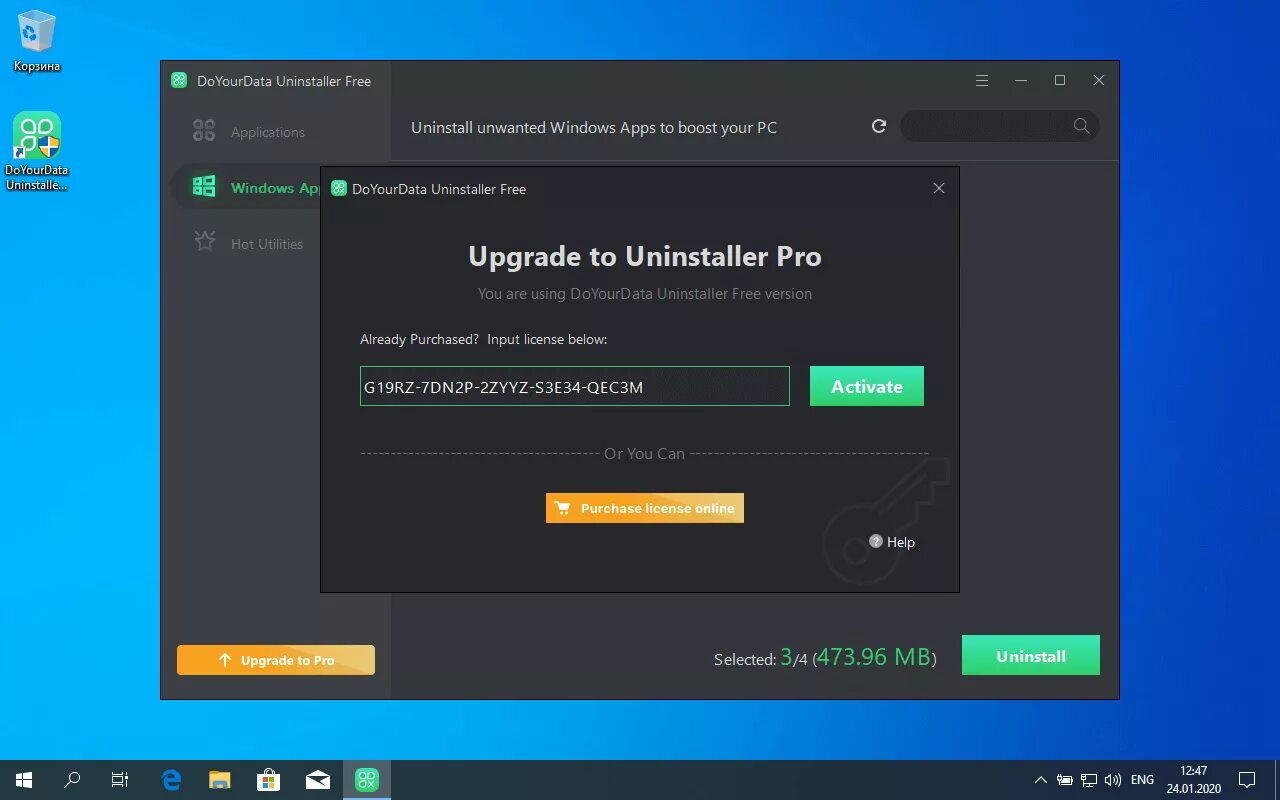Click the volume icon in system tray

click(x=1113, y=780)
